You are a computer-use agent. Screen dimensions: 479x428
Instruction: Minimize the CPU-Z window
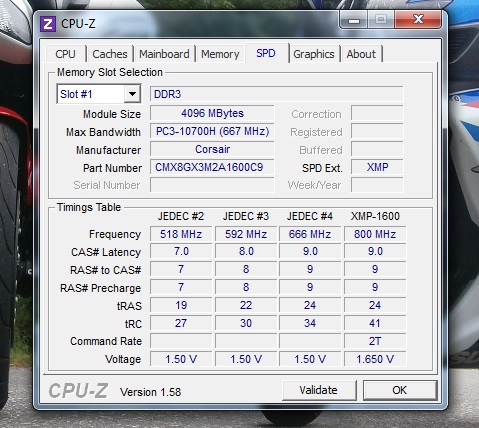click(354, 20)
